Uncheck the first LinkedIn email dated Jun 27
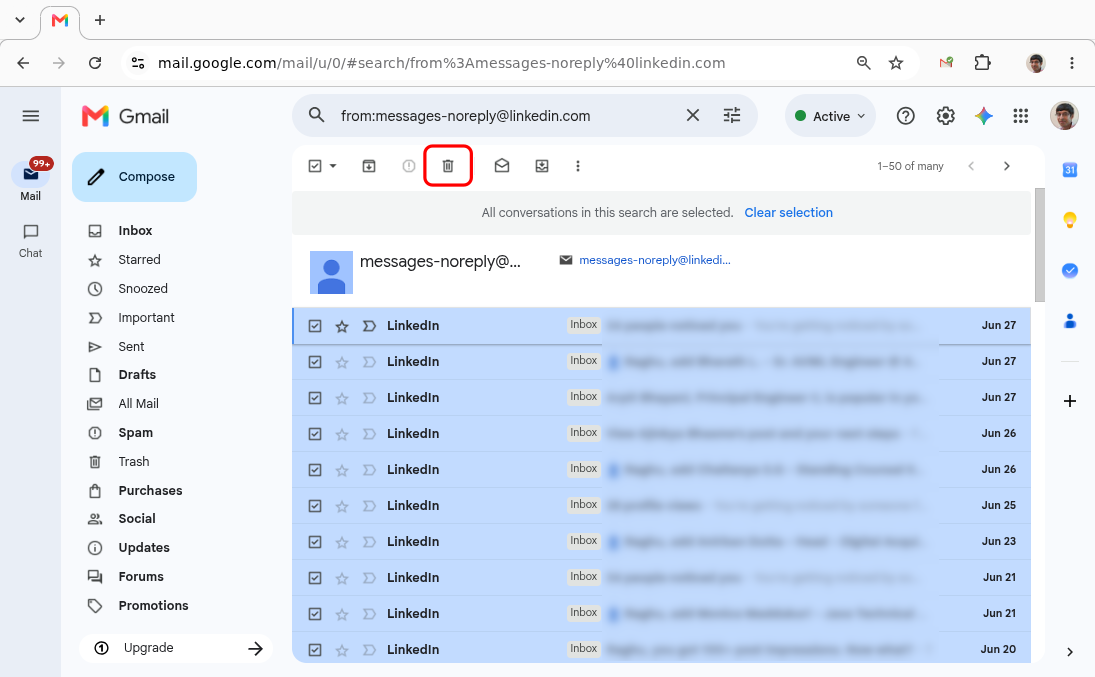The image size is (1095, 677). pos(315,326)
